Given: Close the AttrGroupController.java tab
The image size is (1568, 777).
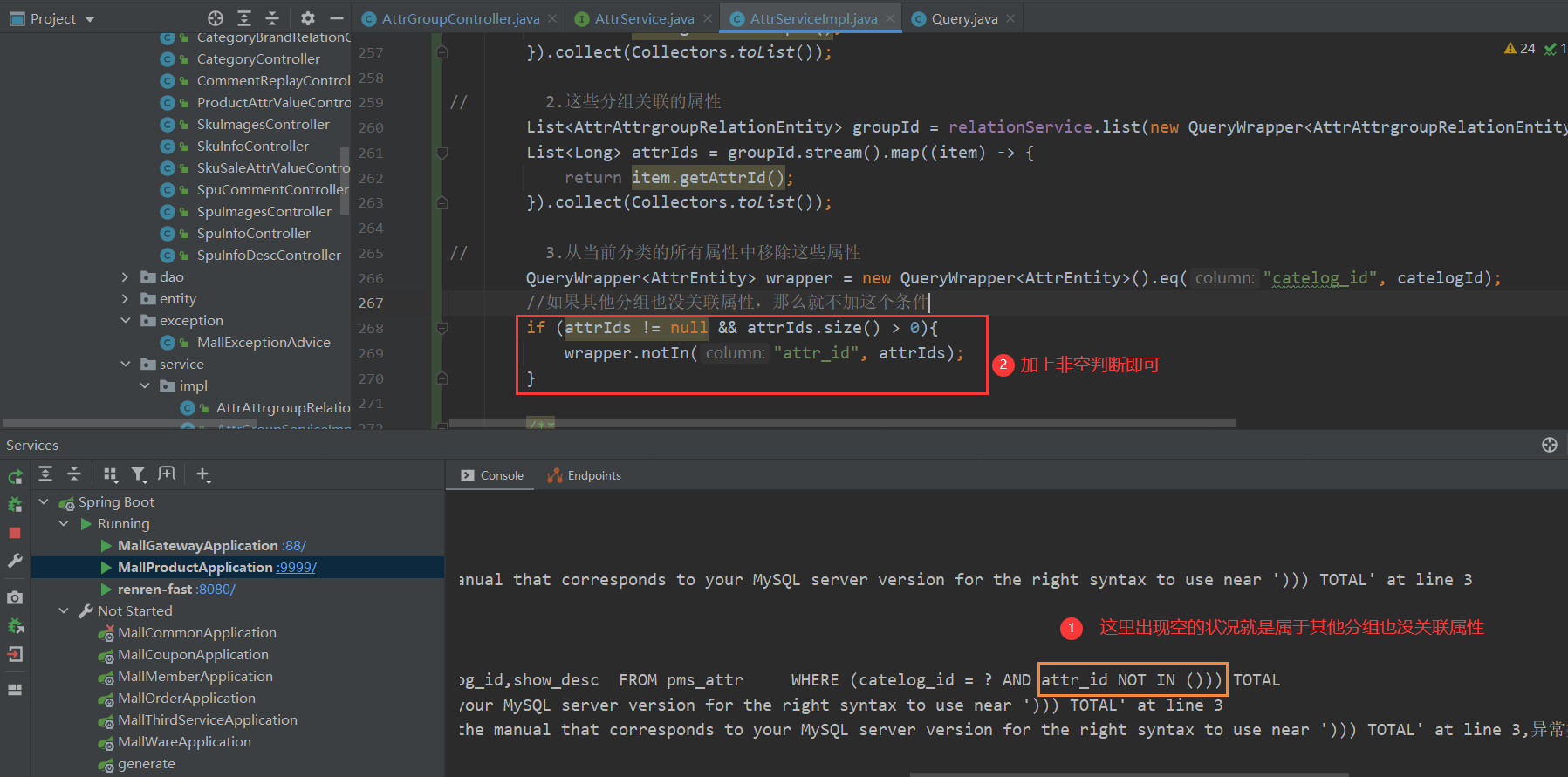Looking at the screenshot, I should coord(553,18).
